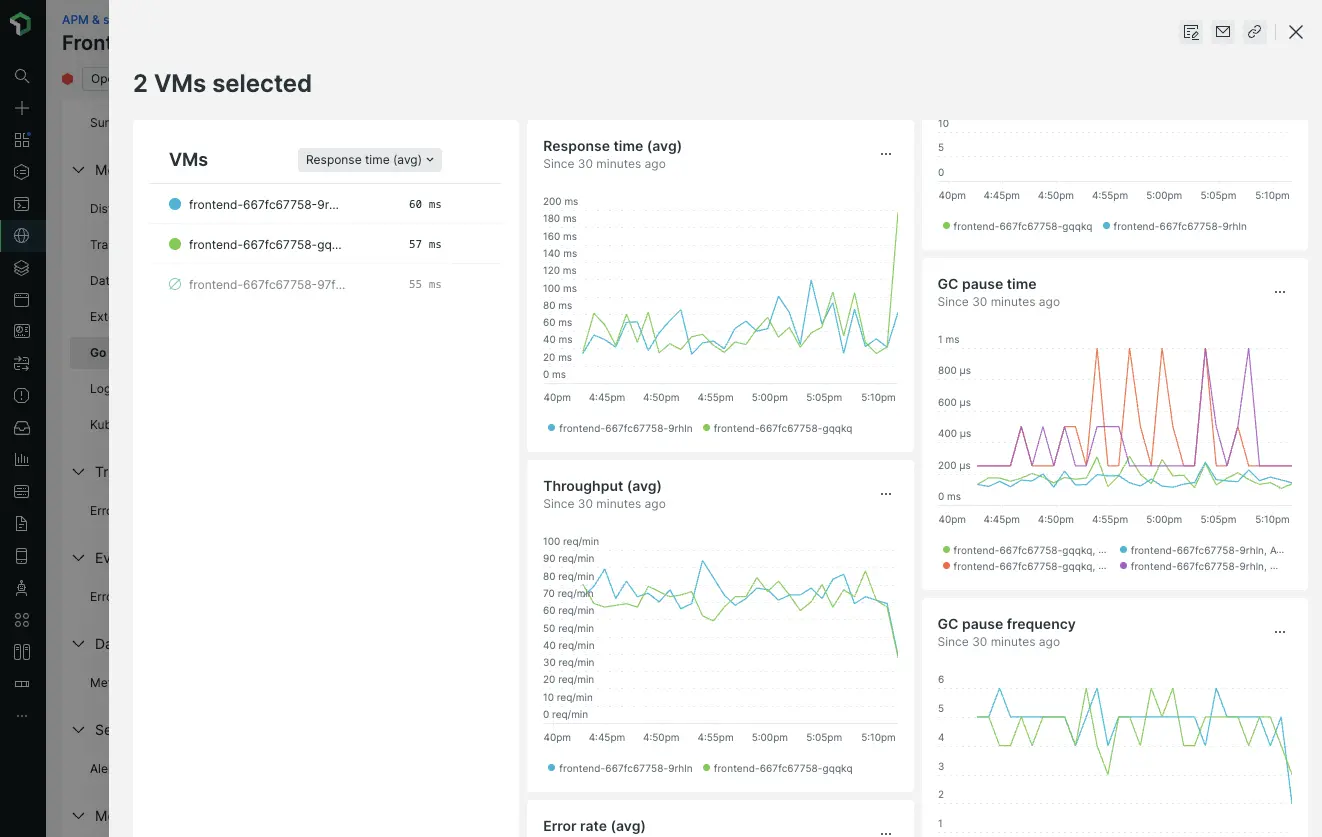Select Go runtime in the left menu
1322x837 pixels.
[100, 352]
